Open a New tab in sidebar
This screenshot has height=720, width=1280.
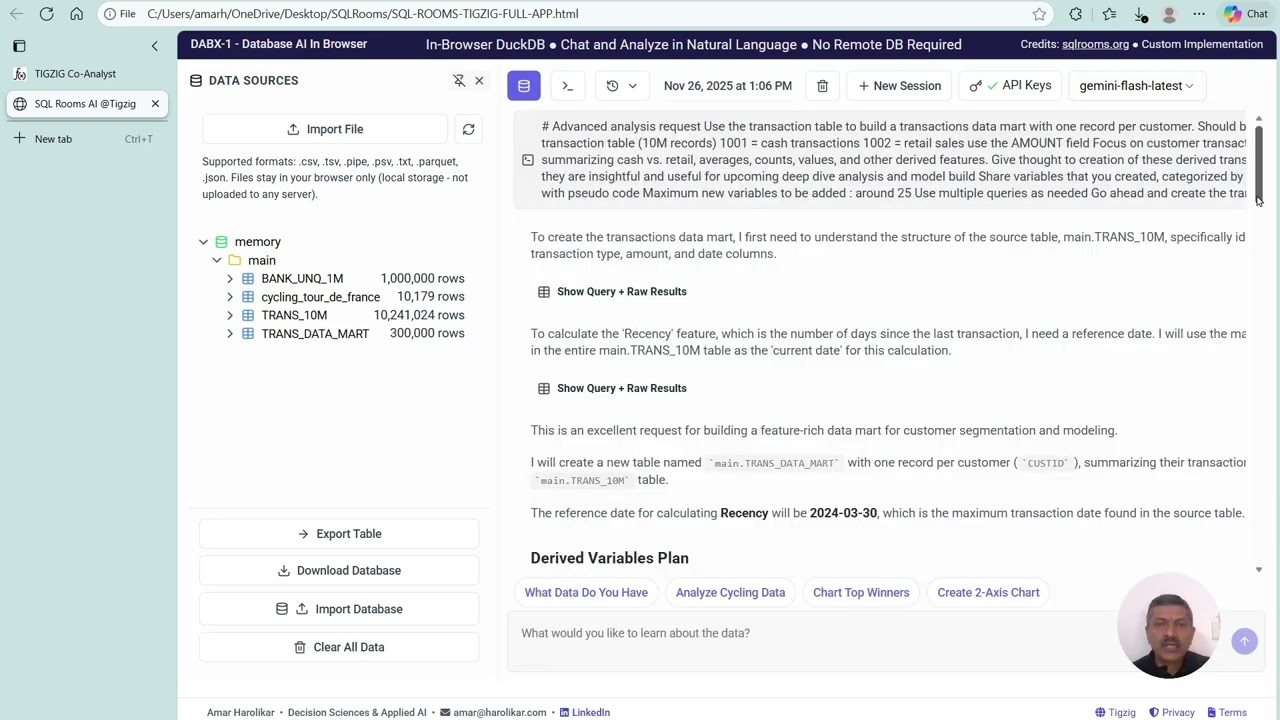pyautogui.click(x=85, y=139)
